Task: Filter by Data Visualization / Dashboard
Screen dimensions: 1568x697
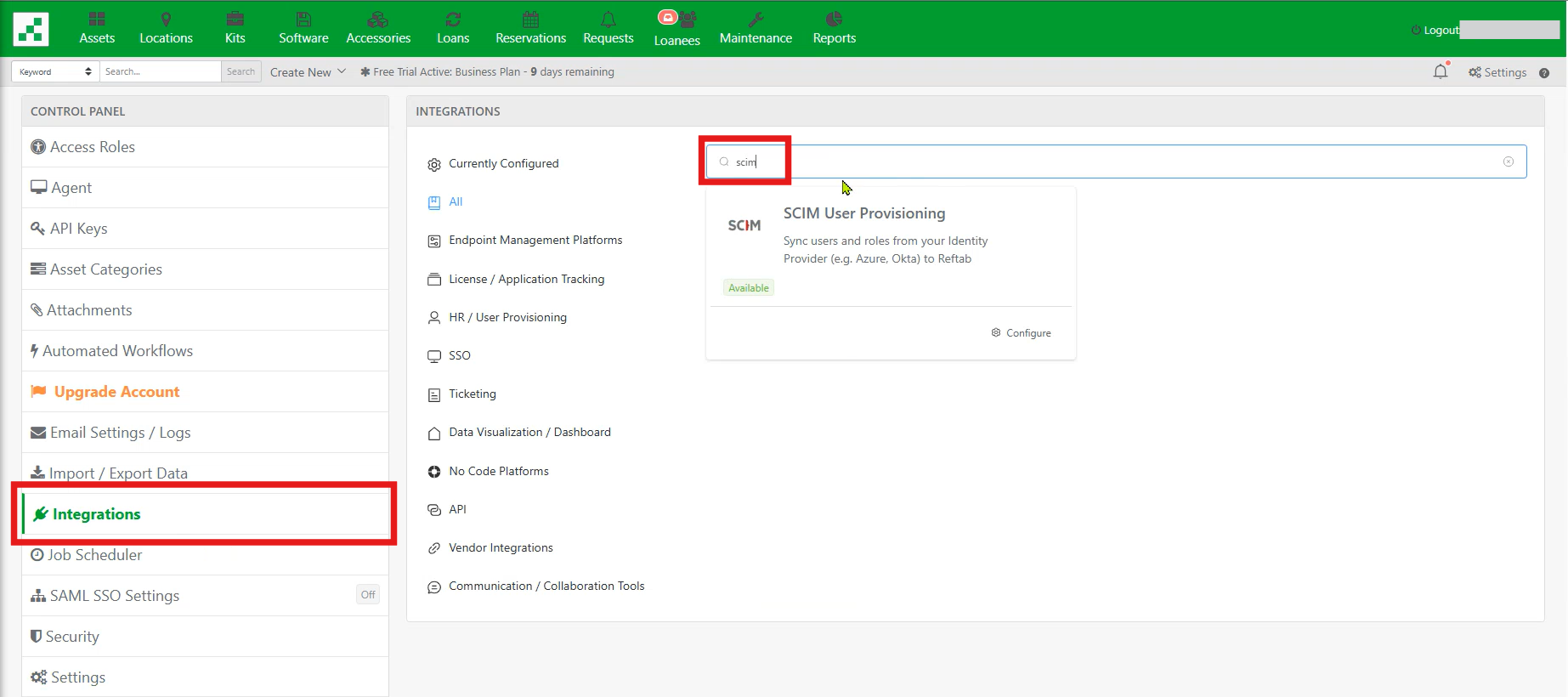Action: pyautogui.click(x=518, y=433)
